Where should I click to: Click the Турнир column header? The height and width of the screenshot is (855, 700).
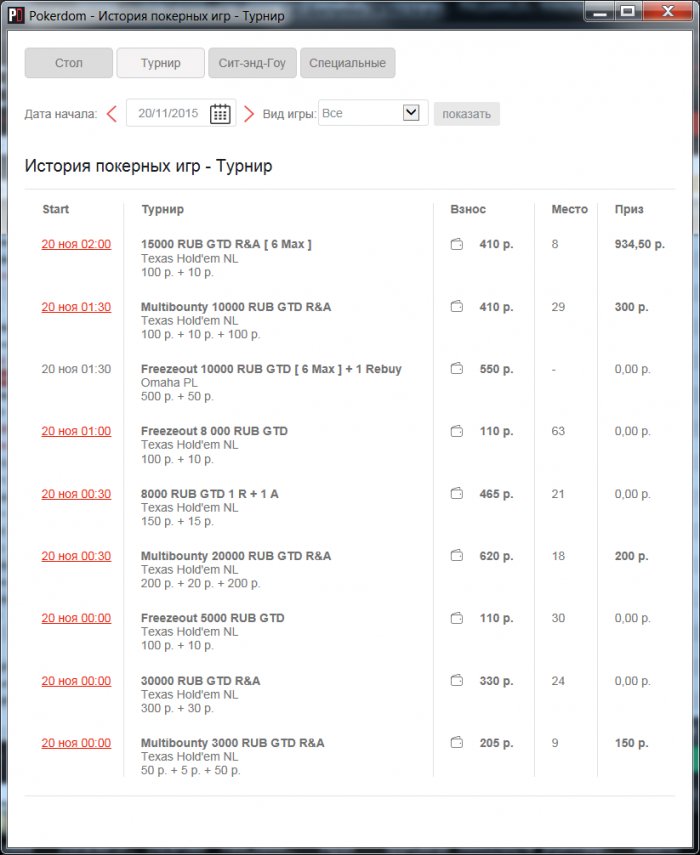tap(162, 209)
